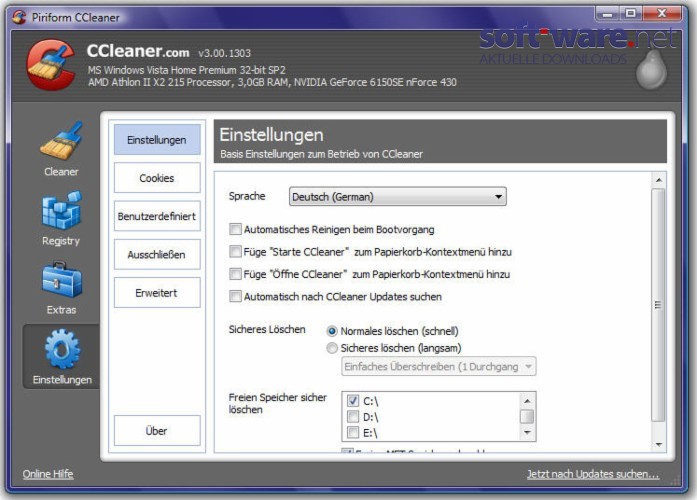Open the Erweitert tab

point(157,292)
